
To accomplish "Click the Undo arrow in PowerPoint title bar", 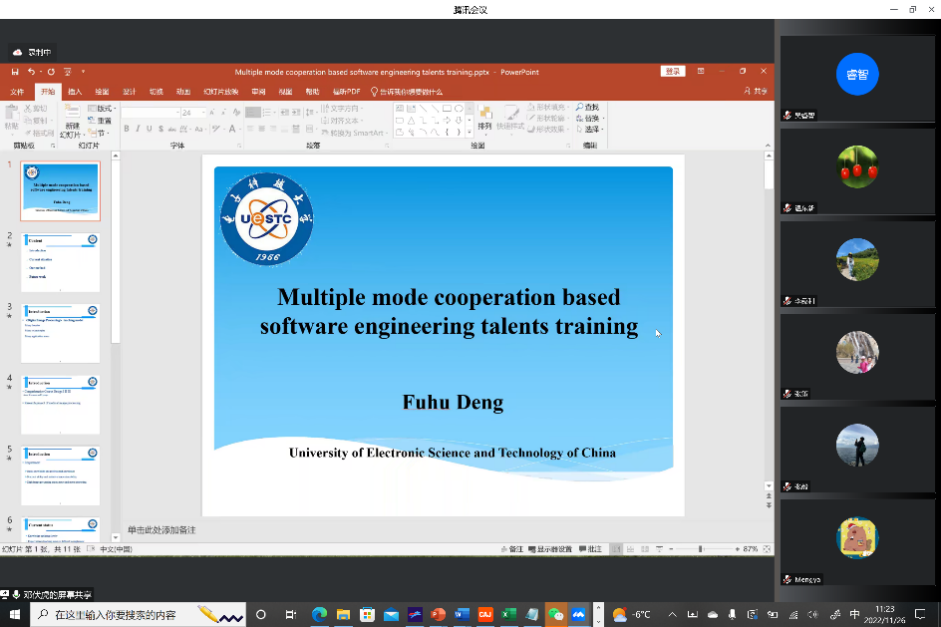I will [32, 72].
